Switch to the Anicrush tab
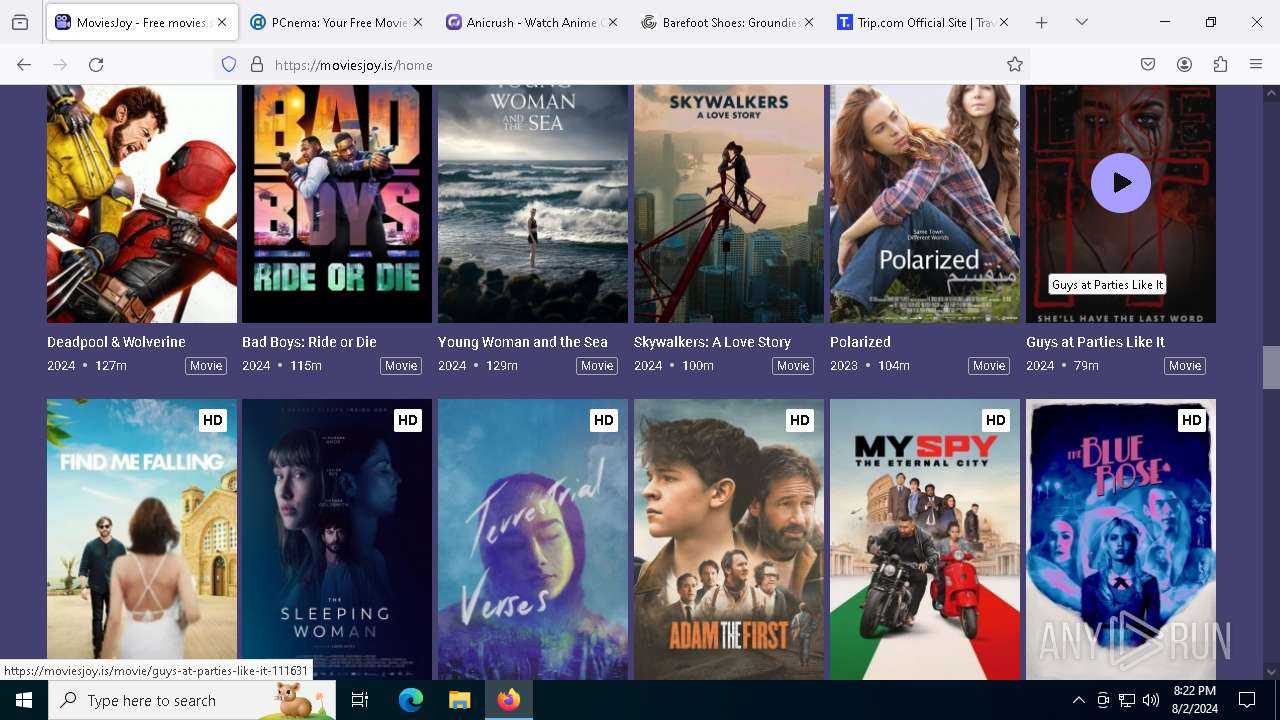The width and height of the screenshot is (1280, 720). (532, 22)
